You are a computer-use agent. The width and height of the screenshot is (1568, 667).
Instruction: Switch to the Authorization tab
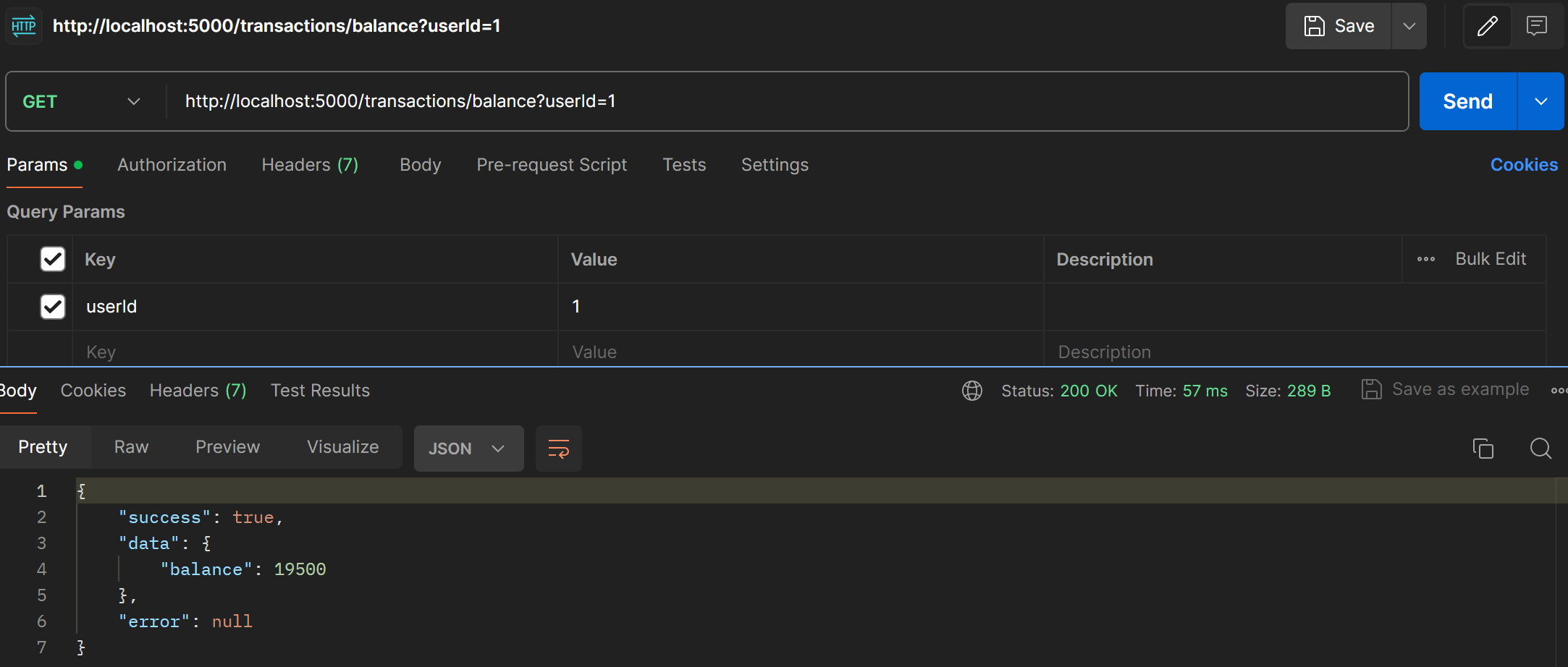(172, 165)
